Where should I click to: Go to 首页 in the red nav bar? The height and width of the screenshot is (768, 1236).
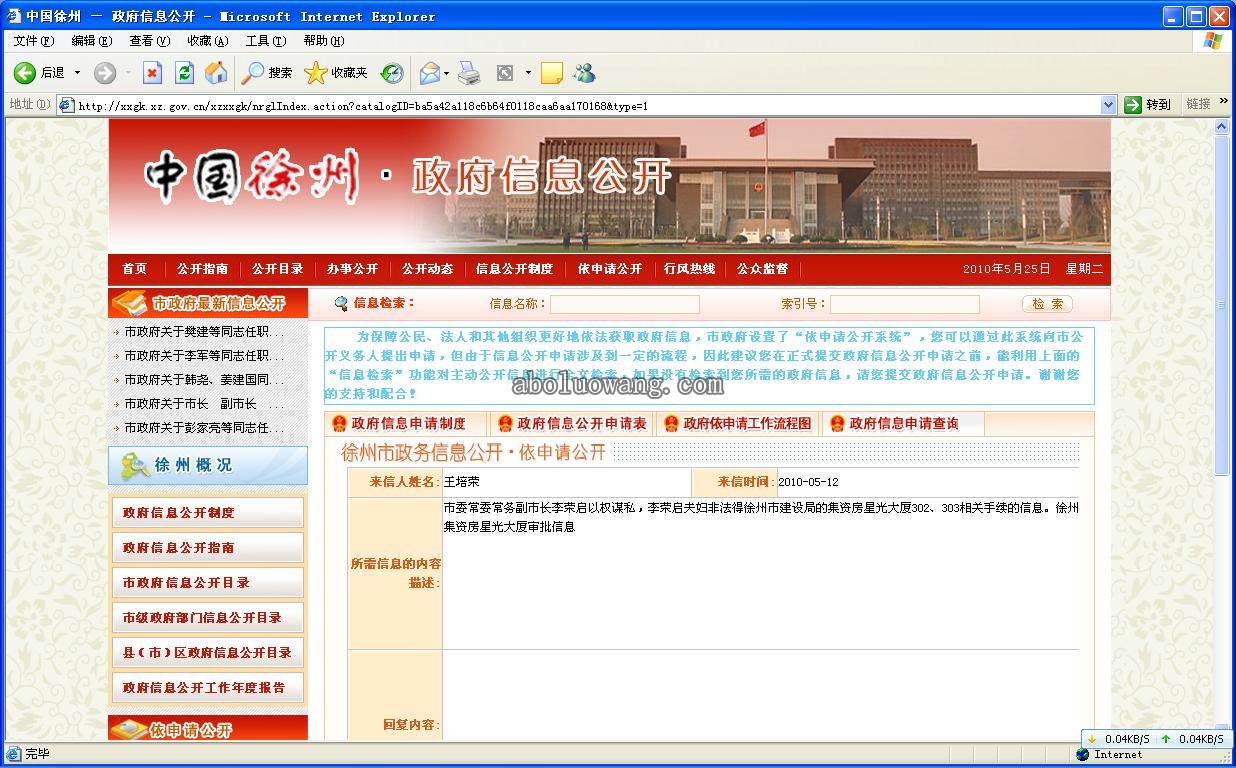135,269
